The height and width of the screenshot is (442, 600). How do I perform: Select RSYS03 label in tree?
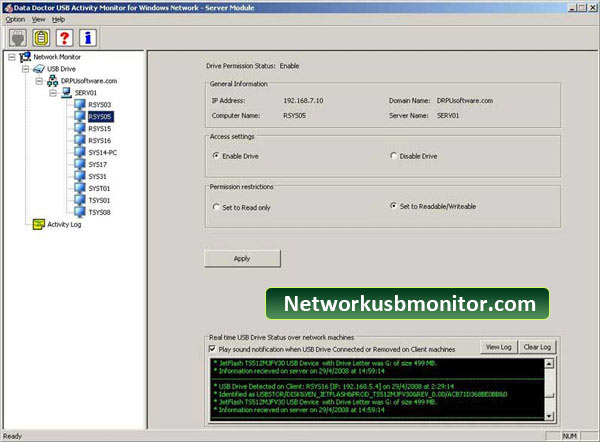click(100, 105)
